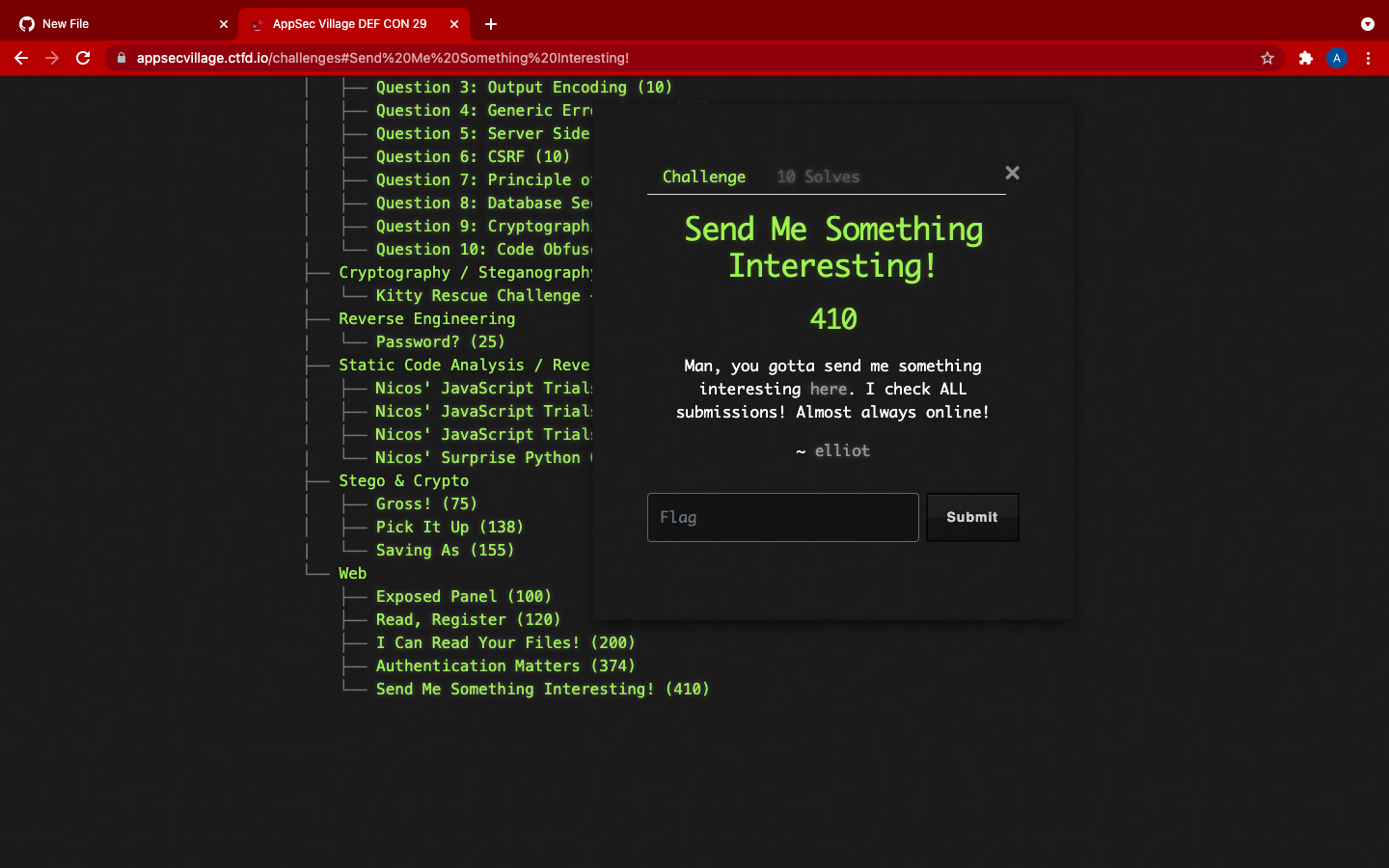The height and width of the screenshot is (868, 1389).
Task: Bookmark this page with star icon
Action: click(1267, 58)
